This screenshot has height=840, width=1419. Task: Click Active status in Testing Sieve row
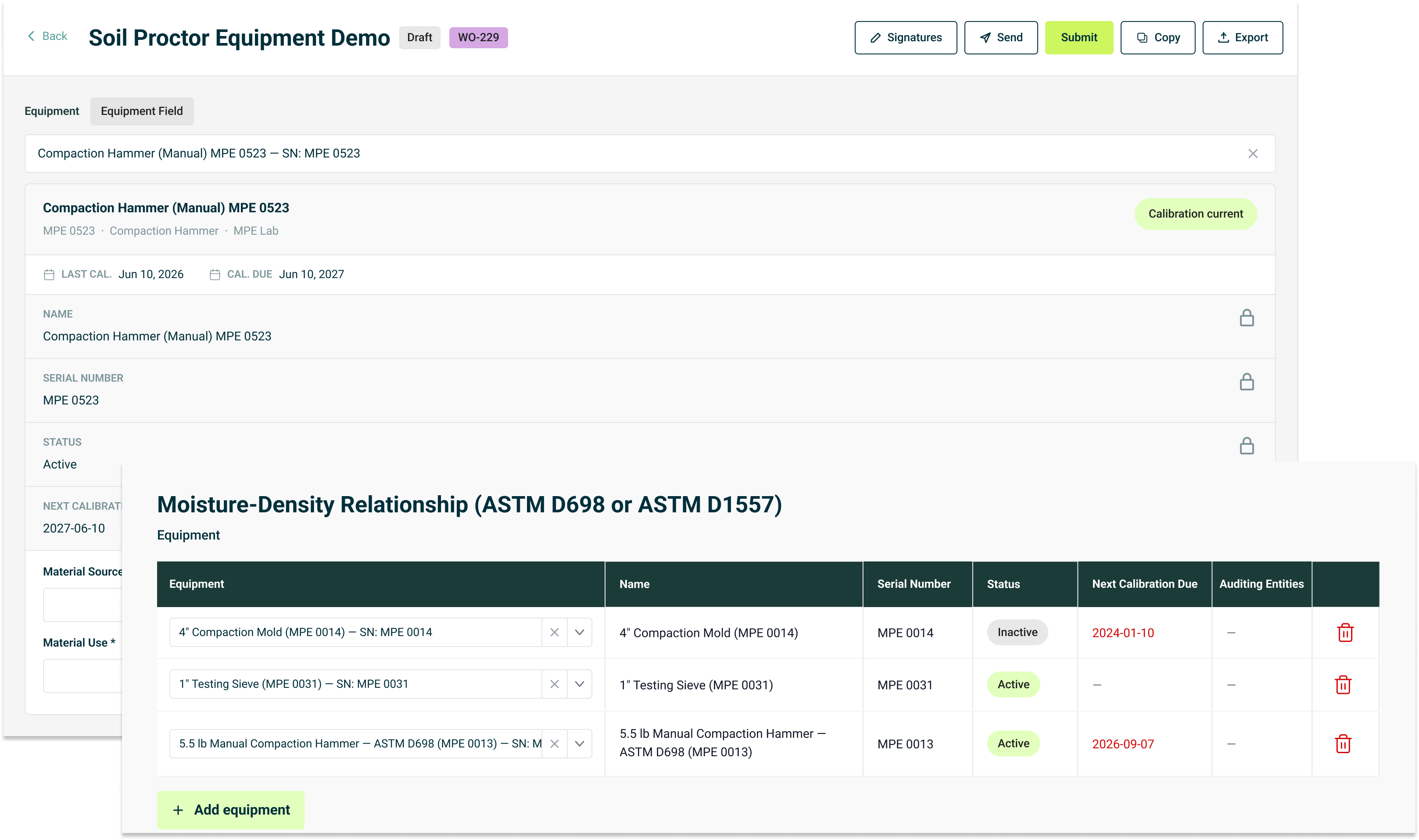point(1013,684)
